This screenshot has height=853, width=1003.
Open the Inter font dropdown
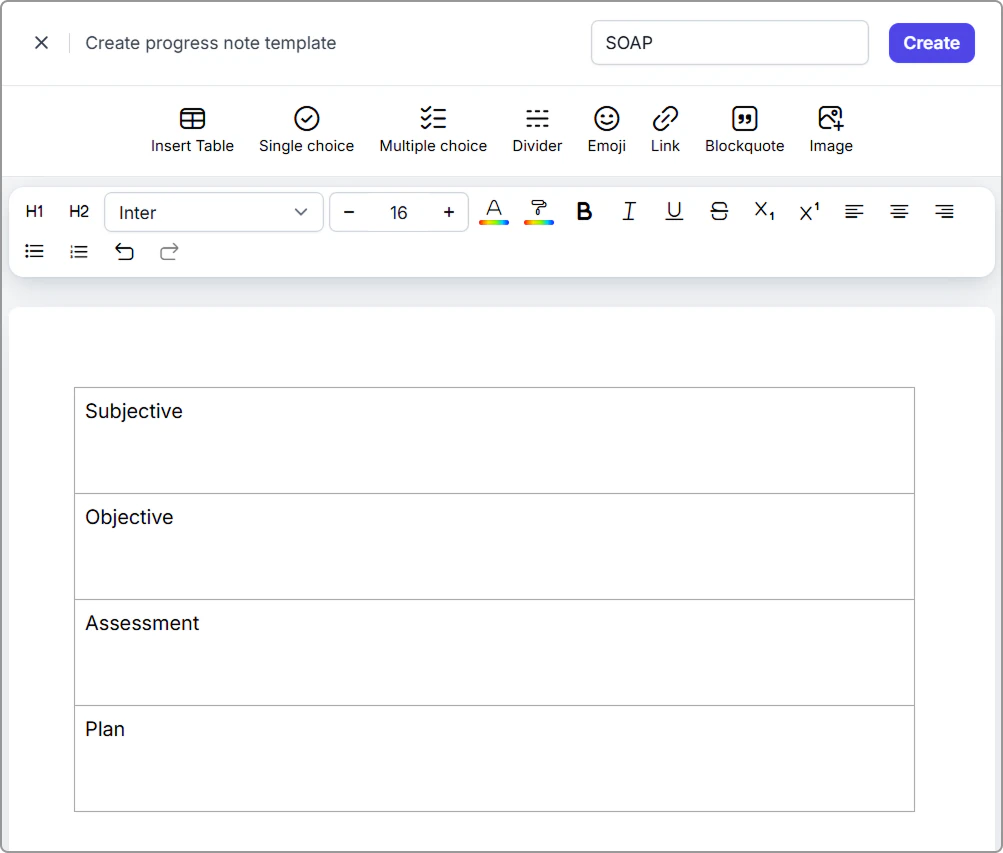(214, 212)
